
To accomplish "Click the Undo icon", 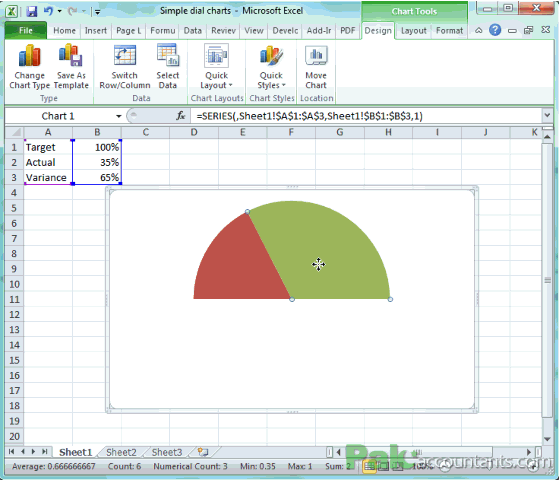I will (x=48, y=11).
